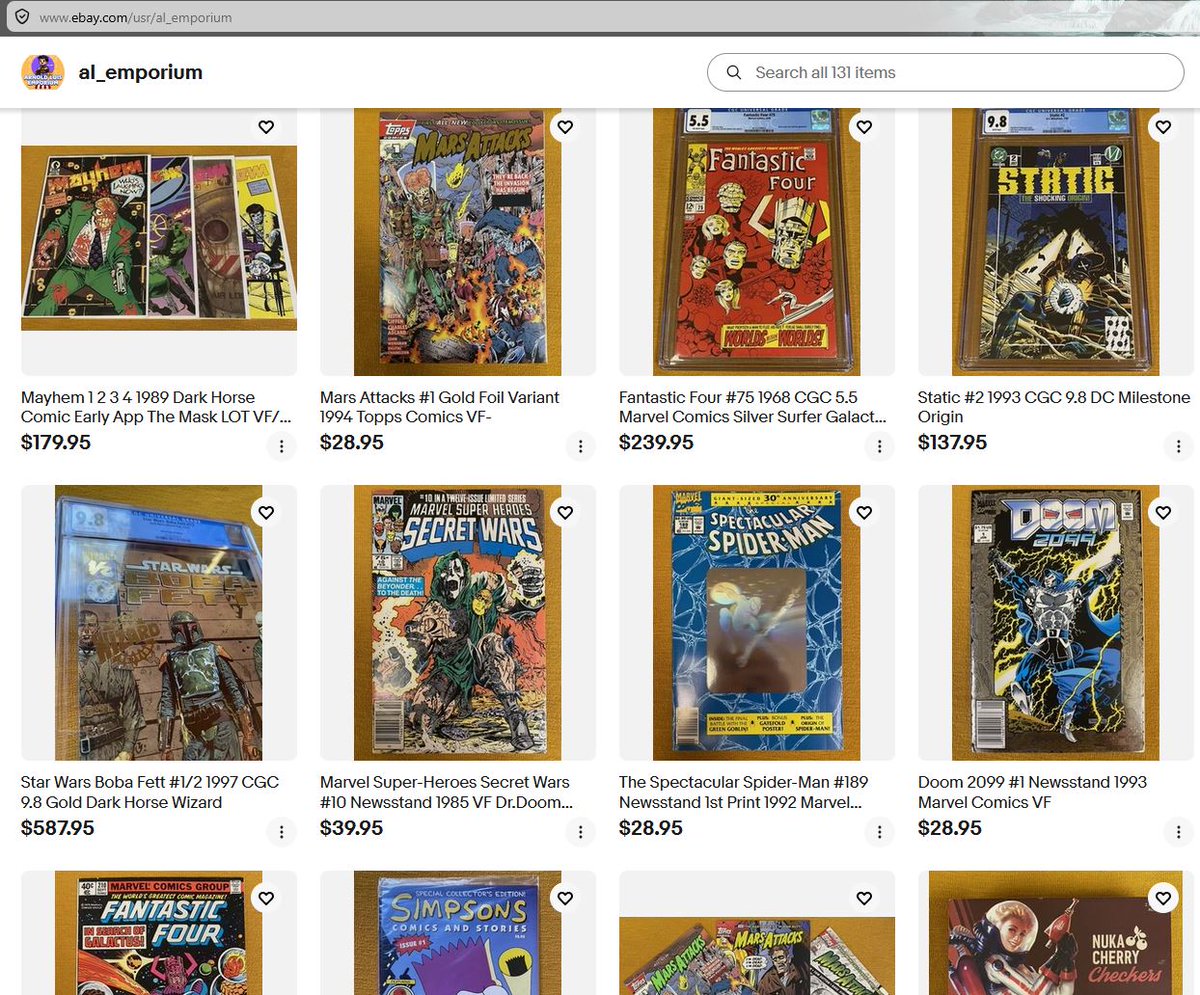Add Mayhem 1 2 3 4 lot to watchlist
Screen dimensions: 1200x995
[x=266, y=127]
